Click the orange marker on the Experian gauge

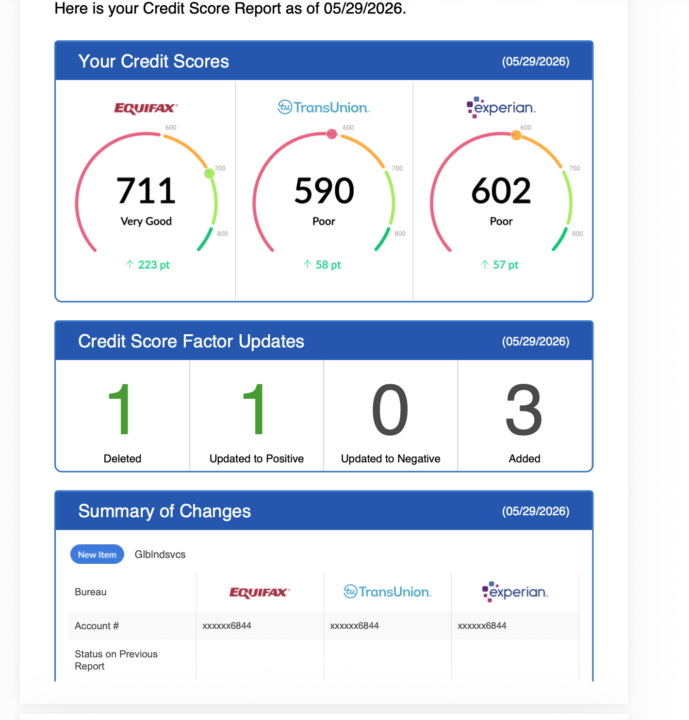516,135
